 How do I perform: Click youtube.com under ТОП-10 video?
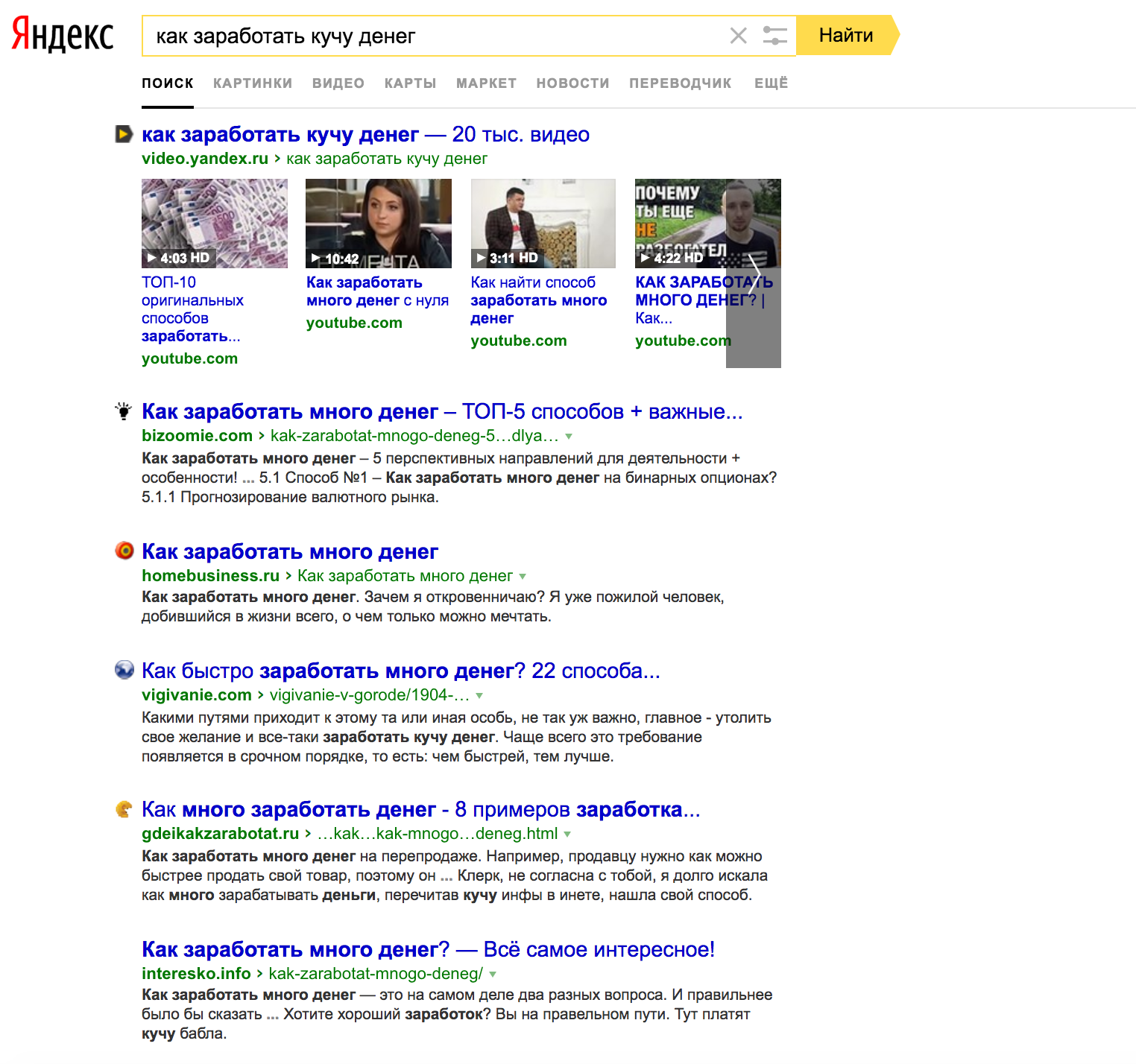pos(190,358)
